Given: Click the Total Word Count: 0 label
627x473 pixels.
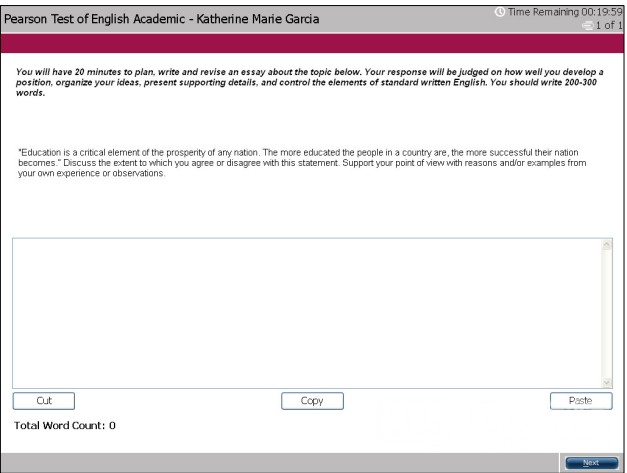Looking at the screenshot, I should (65, 425).
